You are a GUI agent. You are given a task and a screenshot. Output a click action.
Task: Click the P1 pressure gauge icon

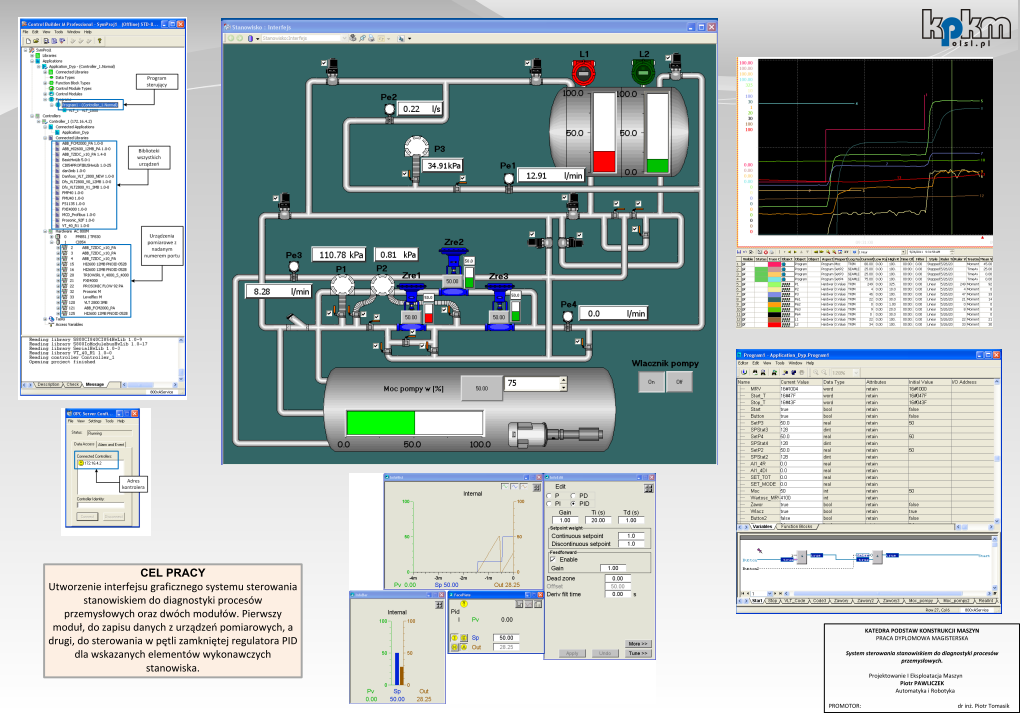[x=342, y=286]
